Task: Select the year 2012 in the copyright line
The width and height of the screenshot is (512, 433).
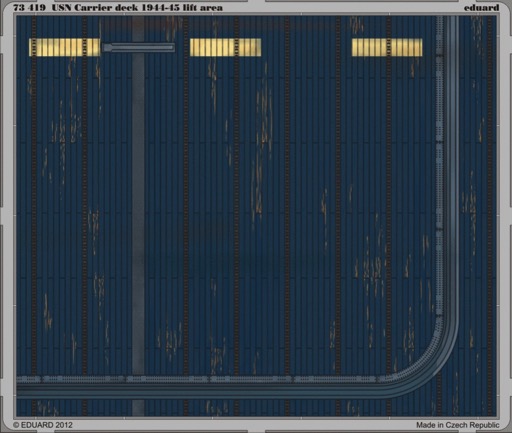Action: (64, 425)
